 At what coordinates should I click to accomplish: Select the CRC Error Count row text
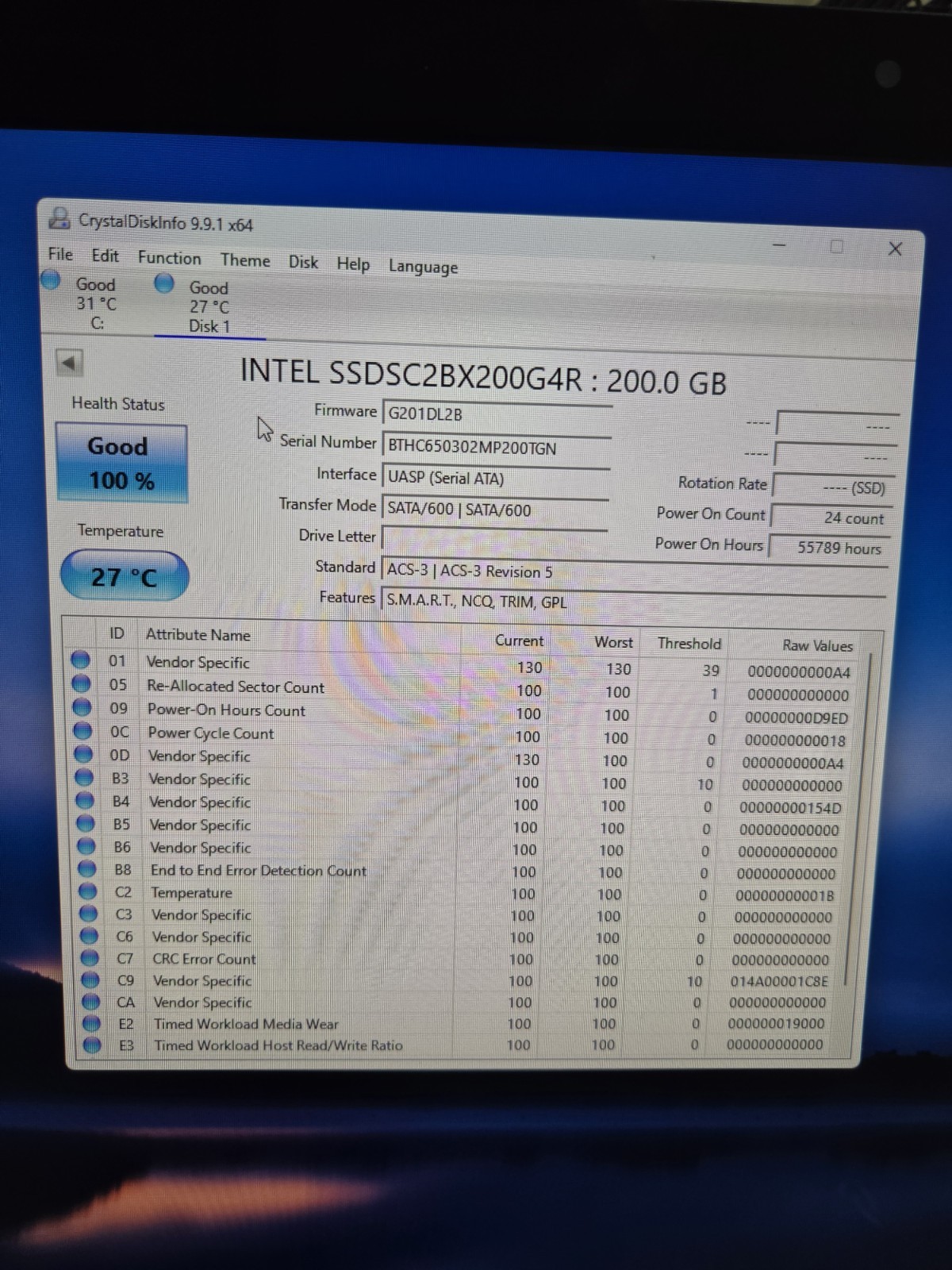[204, 959]
